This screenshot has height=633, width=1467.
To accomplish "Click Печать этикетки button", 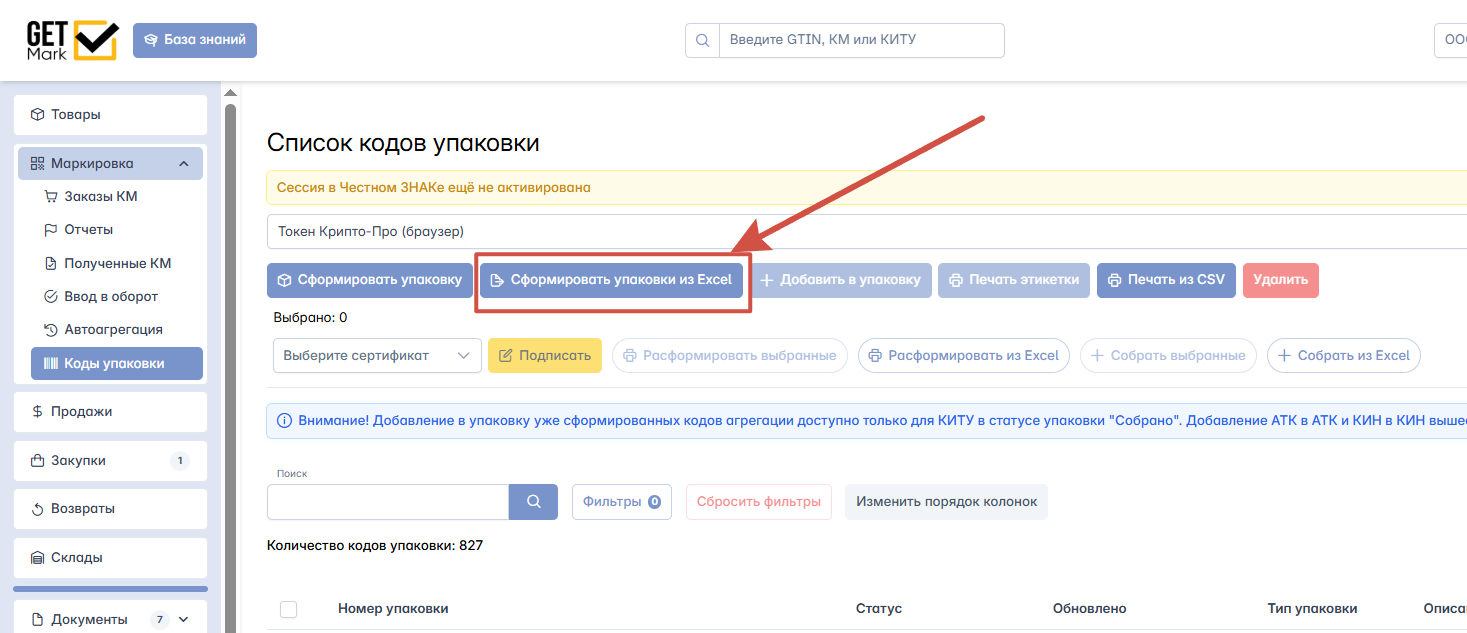I will point(1014,280).
